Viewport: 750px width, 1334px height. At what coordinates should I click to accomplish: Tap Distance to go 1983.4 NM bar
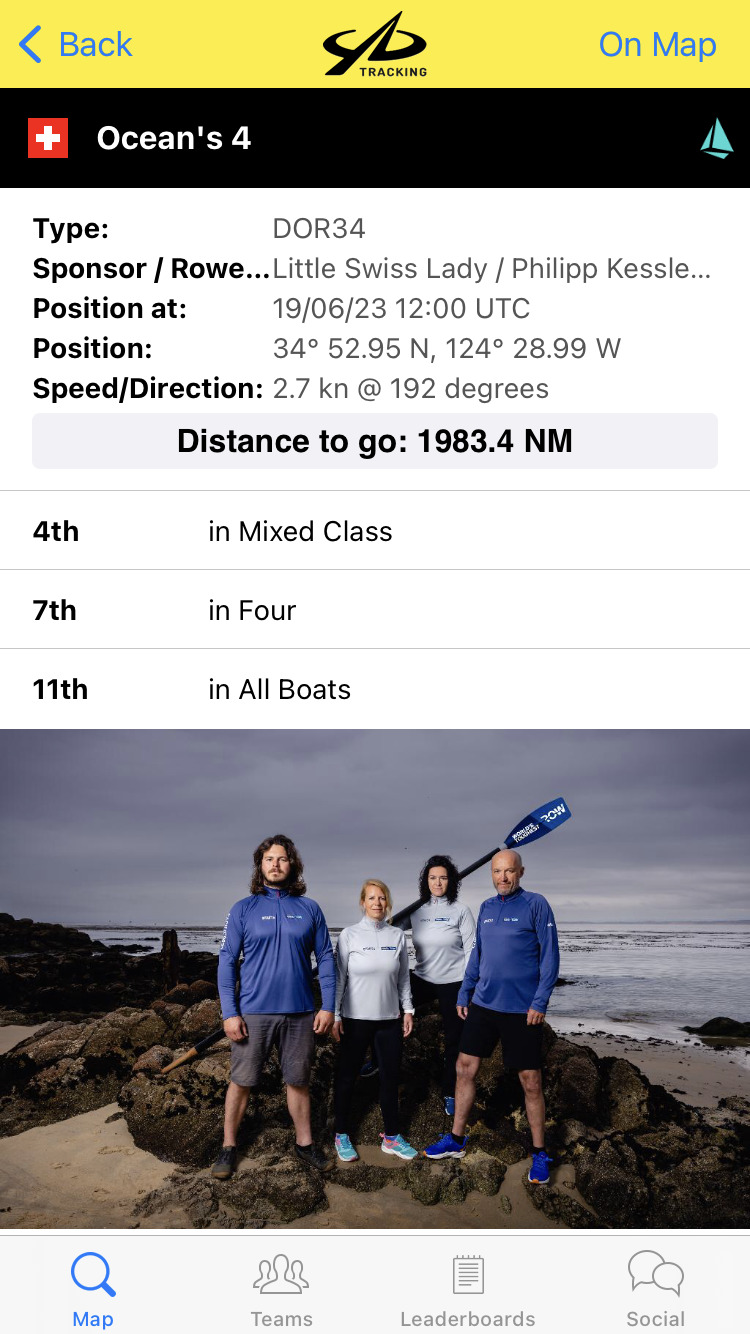pyautogui.click(x=375, y=441)
